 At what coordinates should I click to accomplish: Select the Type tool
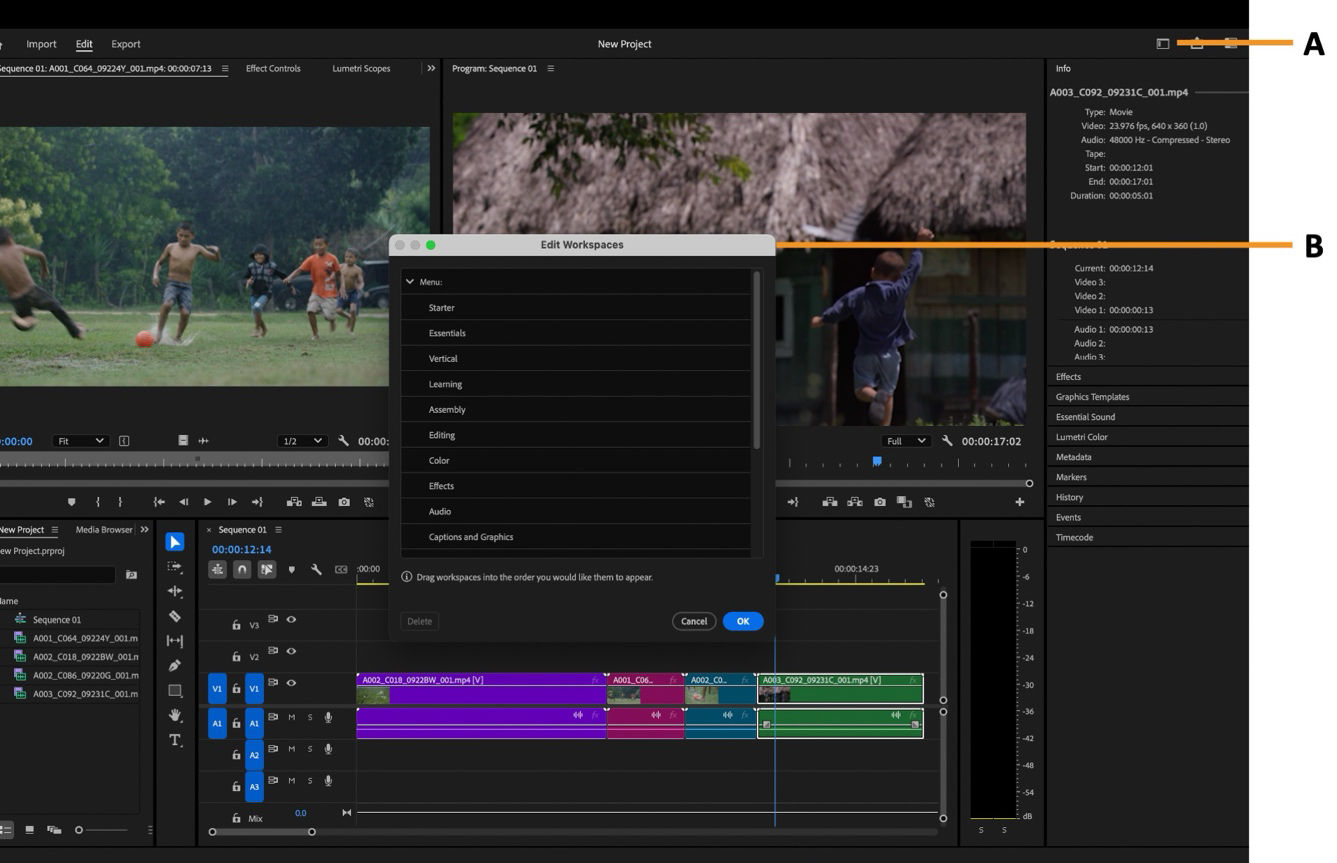(174, 740)
